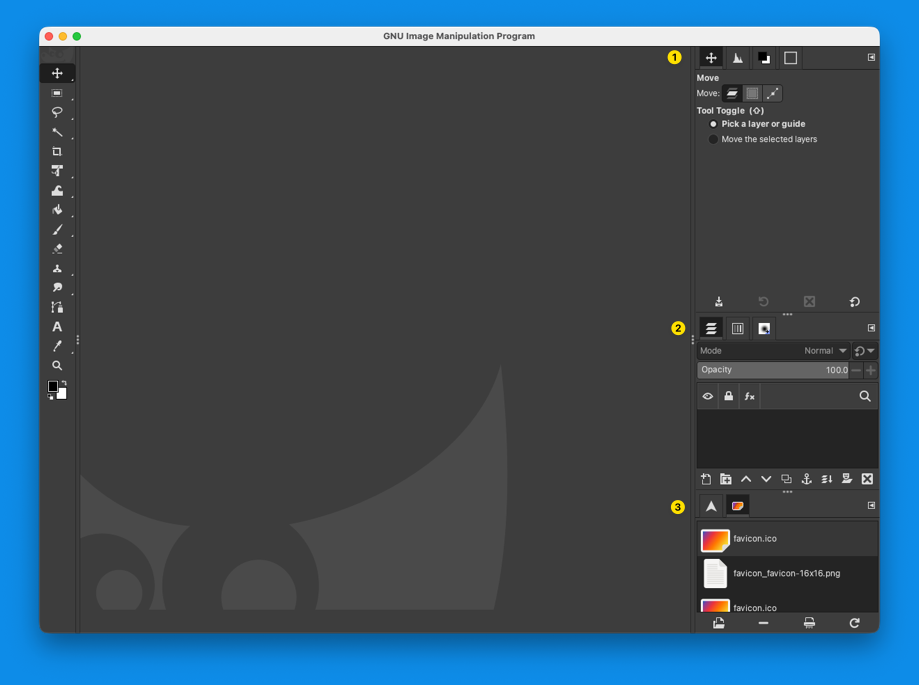The width and height of the screenshot is (919, 685).
Task: Activate the Crop tool
Action: 57,151
